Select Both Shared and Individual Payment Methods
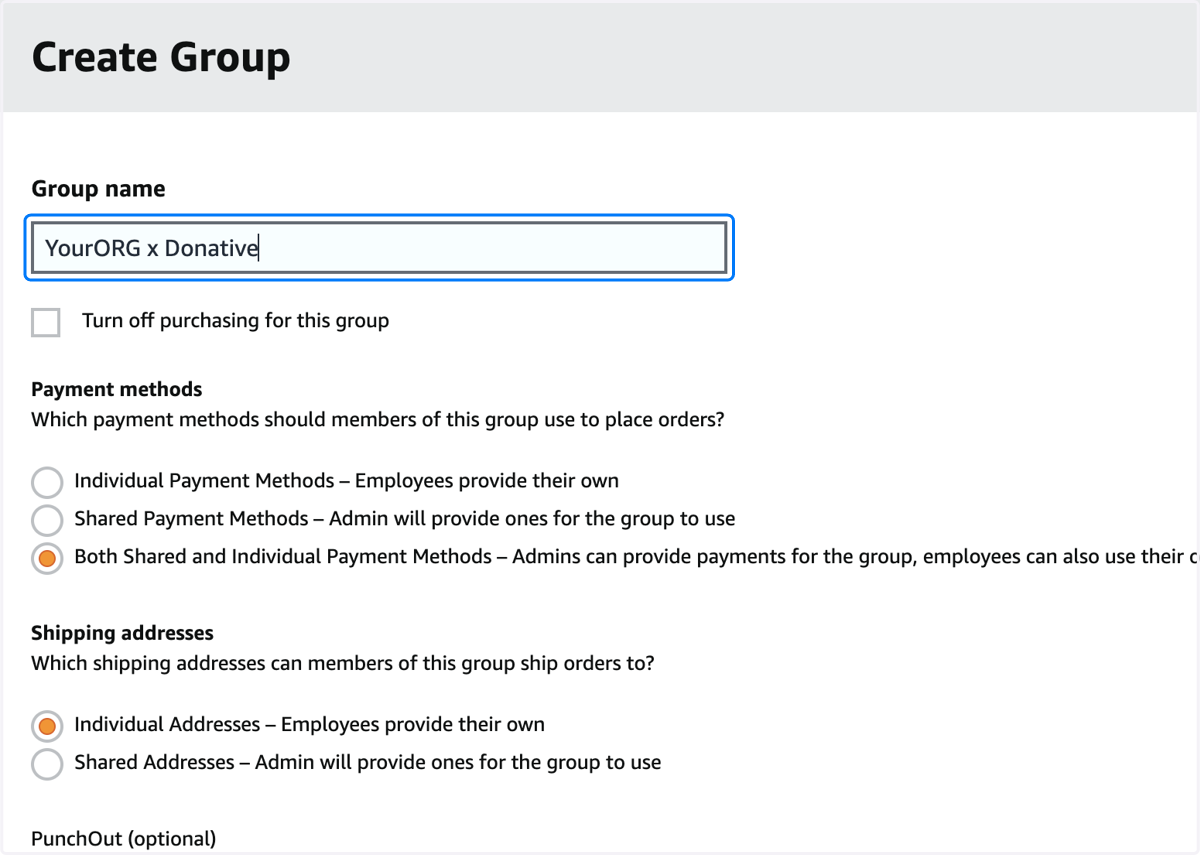The image size is (1200, 855). point(47,558)
